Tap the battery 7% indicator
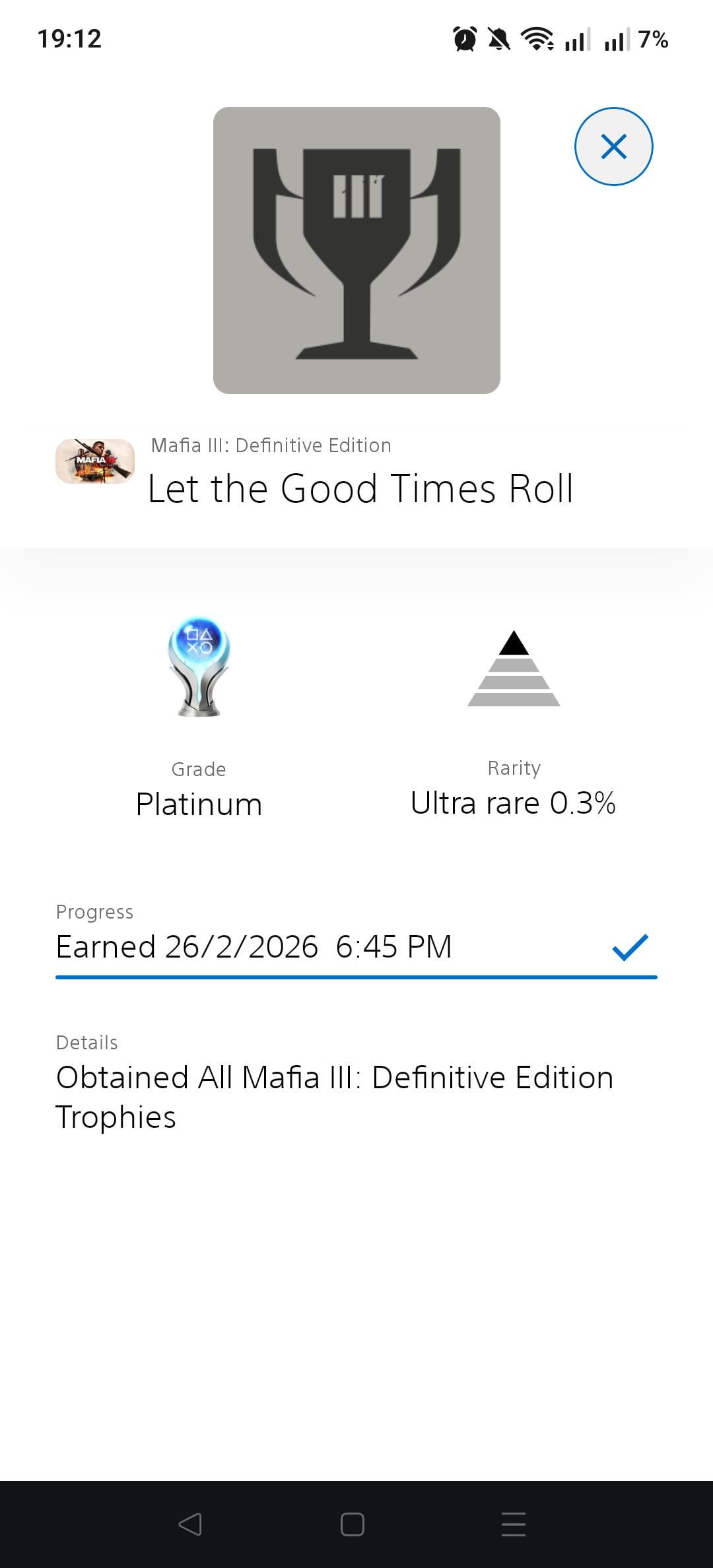This screenshot has height=1568, width=713. click(653, 40)
